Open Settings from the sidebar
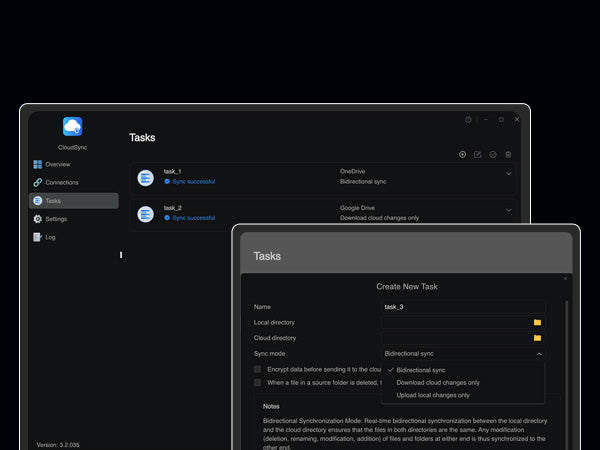600x450 pixels. 56,219
